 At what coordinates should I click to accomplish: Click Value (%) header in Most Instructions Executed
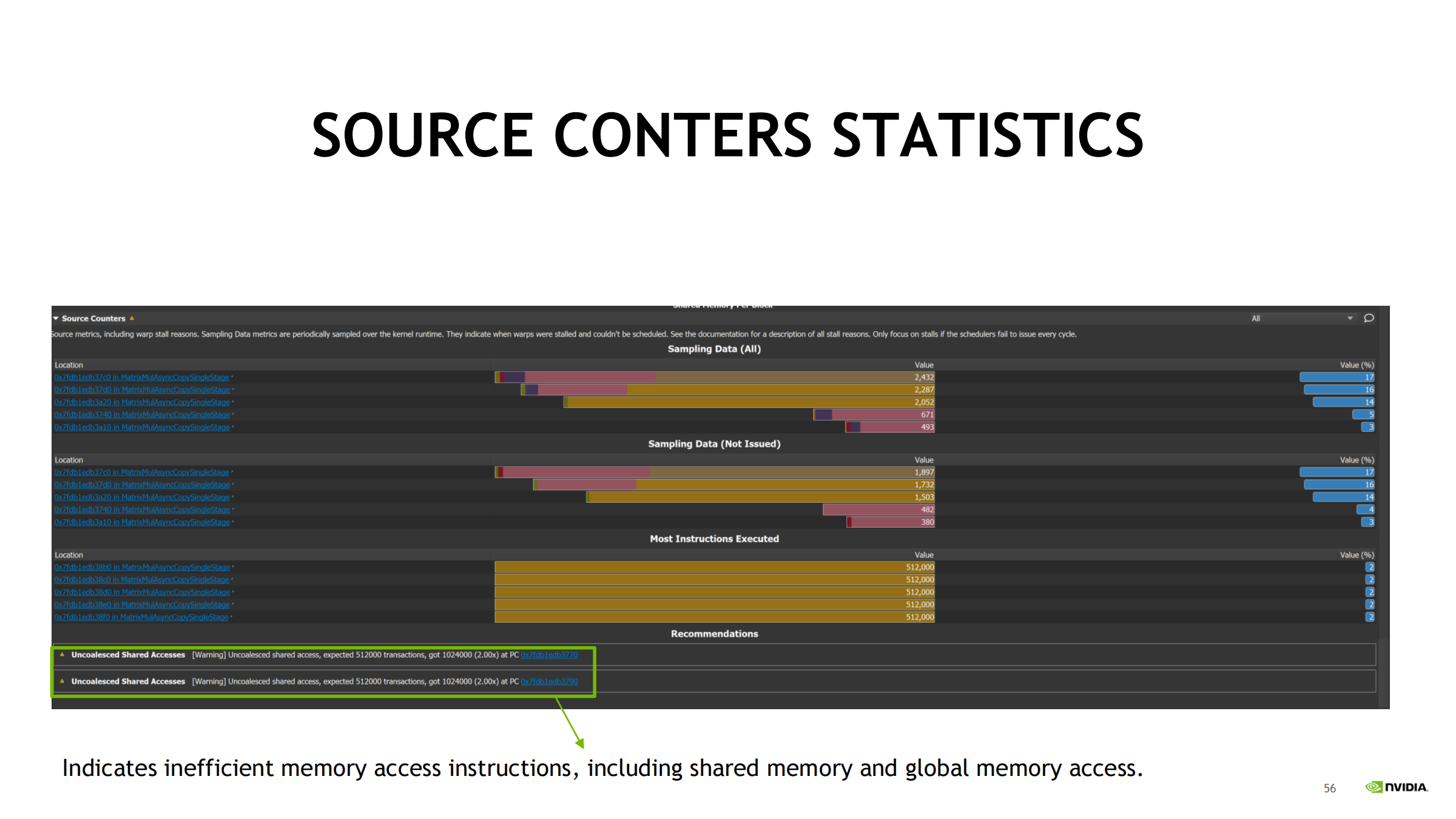1357,555
